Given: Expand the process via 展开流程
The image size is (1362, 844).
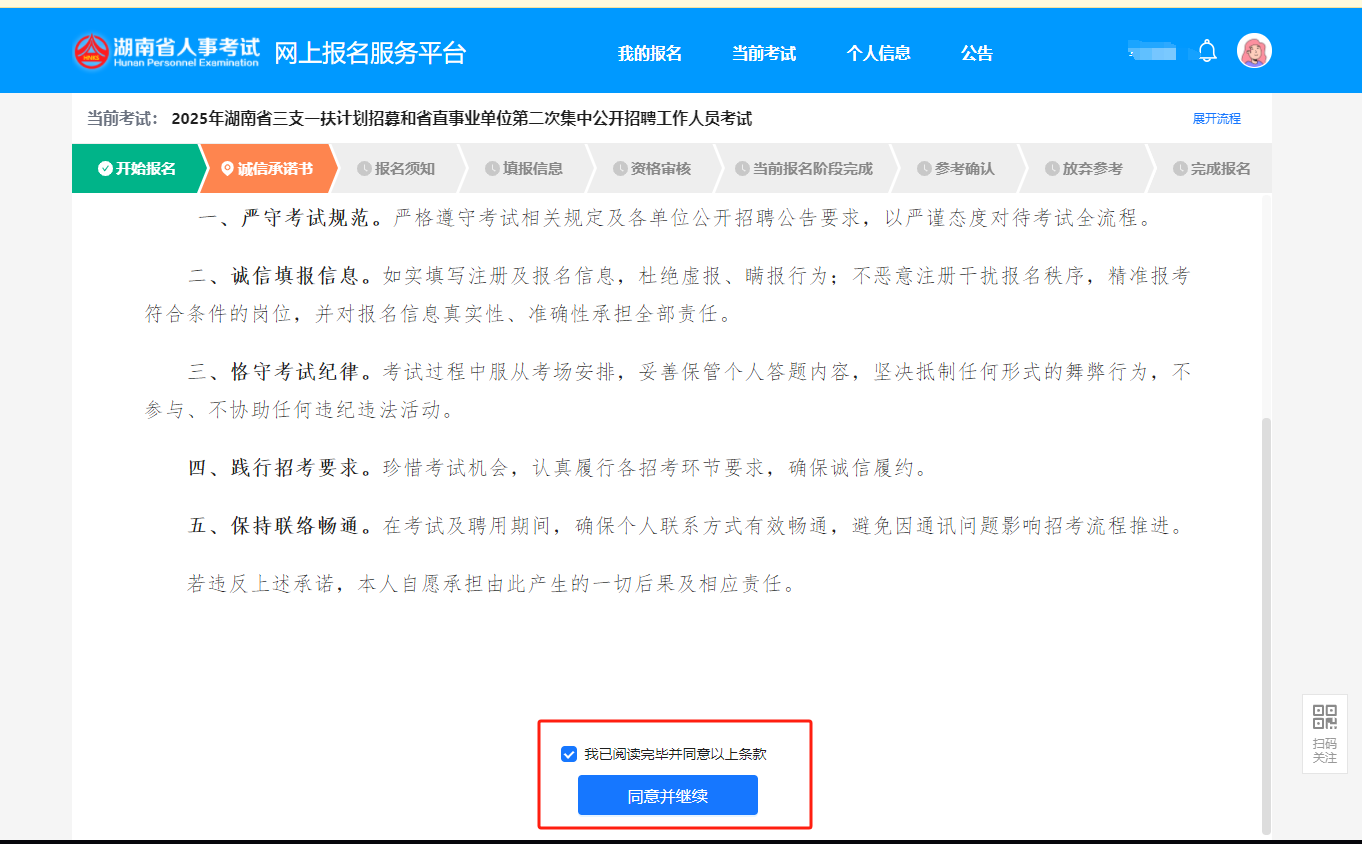Looking at the screenshot, I should 1216,118.
